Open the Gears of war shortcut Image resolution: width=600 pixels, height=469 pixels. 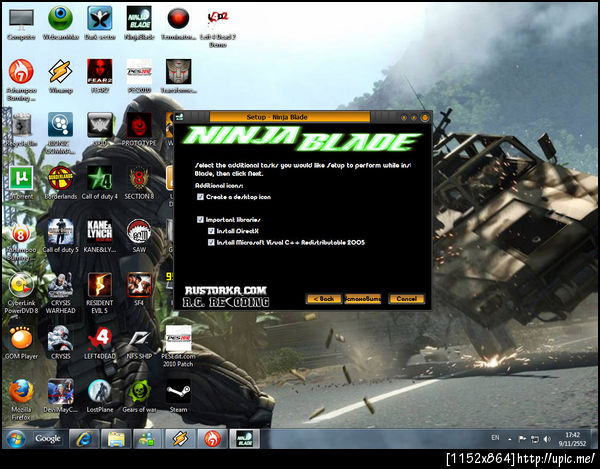(x=139, y=396)
